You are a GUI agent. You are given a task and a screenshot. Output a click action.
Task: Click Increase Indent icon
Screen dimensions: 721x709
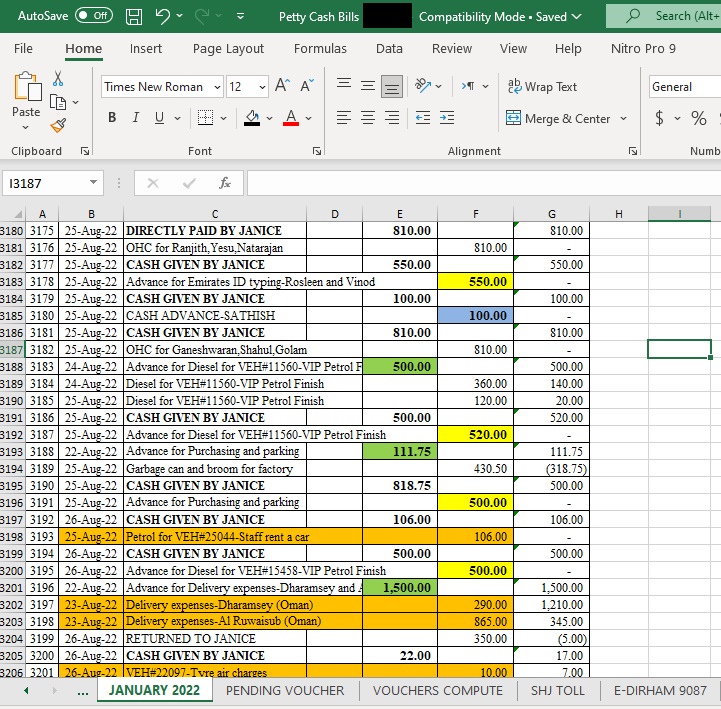tap(447, 118)
